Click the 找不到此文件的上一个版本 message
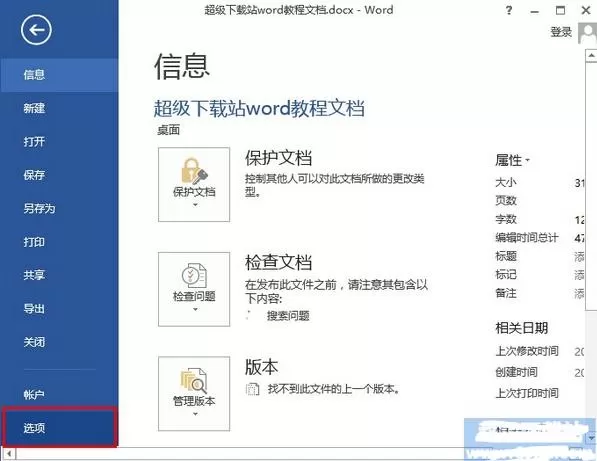Viewport: 597px width, 461px height. 333,389
